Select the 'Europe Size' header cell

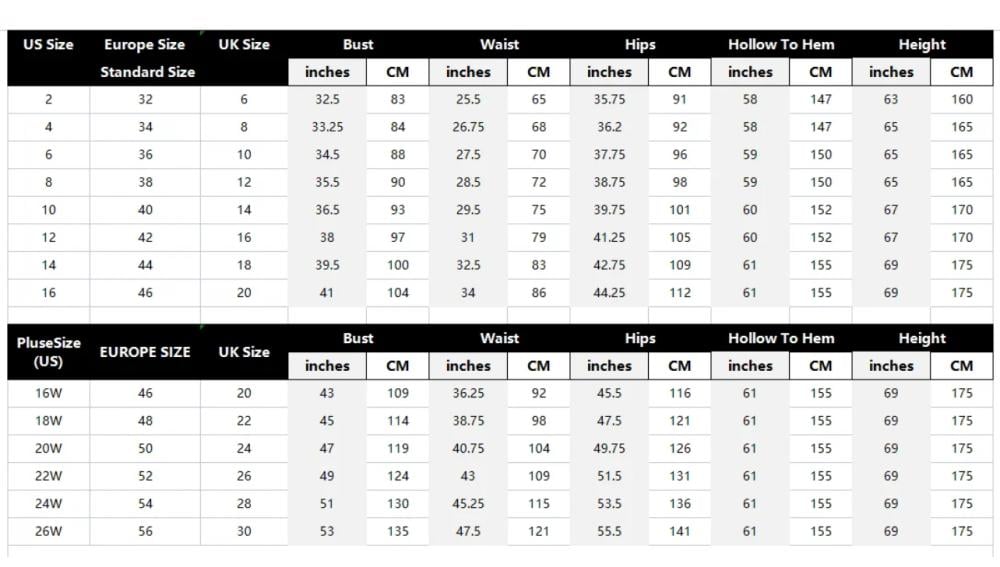tap(145, 45)
